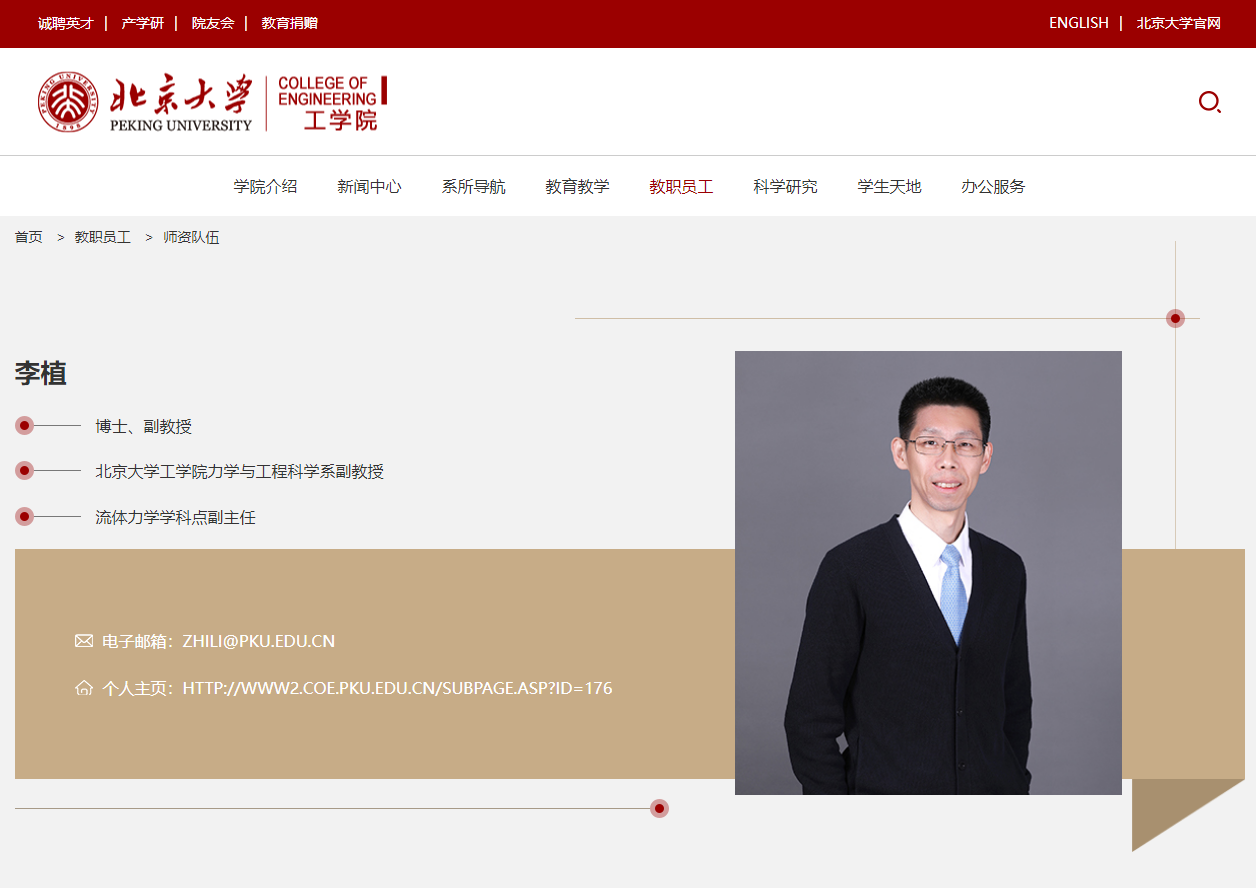The width and height of the screenshot is (1256, 888).
Task: Open the ENGLISH version of the site
Action: point(1078,22)
